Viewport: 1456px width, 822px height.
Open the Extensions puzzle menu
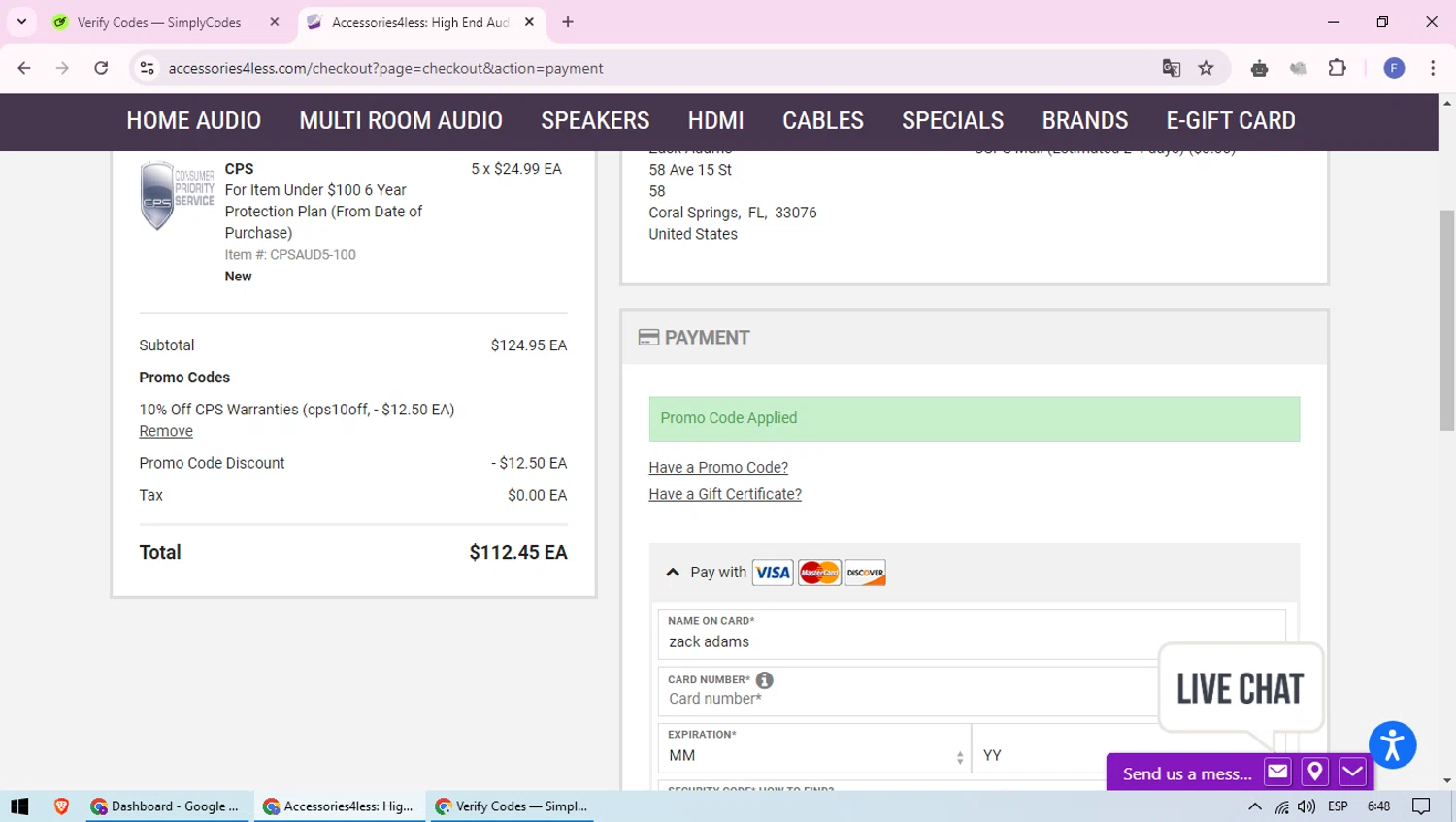1337,68
